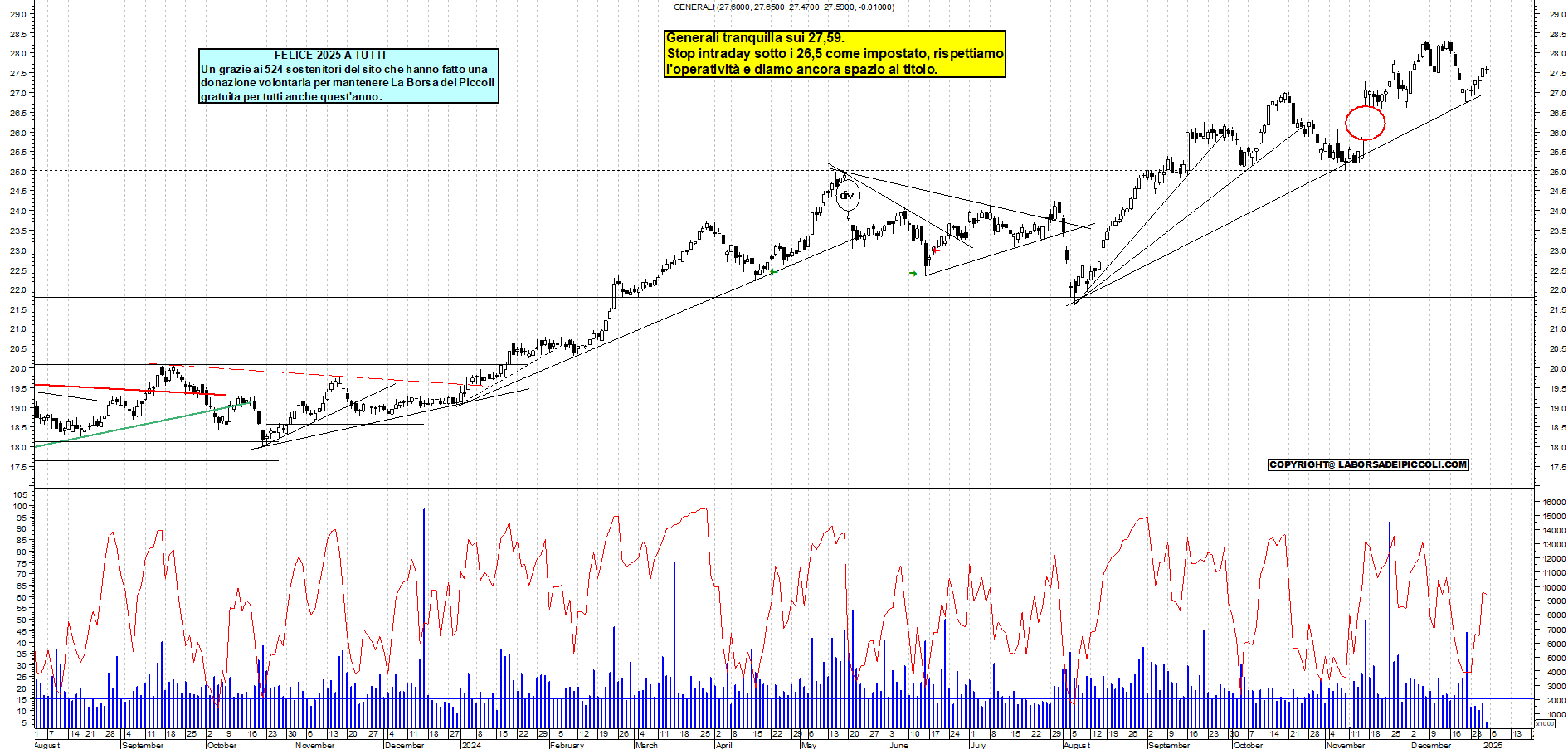1568x749 pixels.
Task: Select the '16000' volume axis value
Action: tap(1554, 502)
